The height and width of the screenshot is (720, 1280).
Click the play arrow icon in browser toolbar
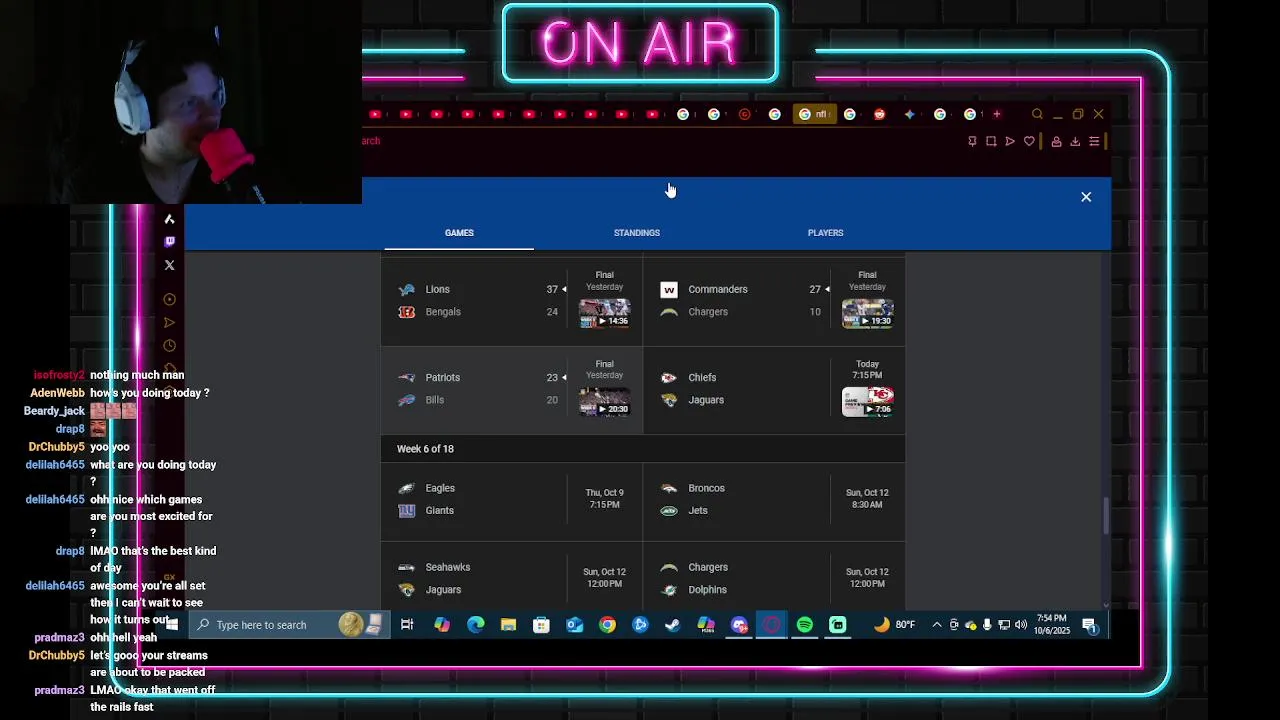tap(1010, 142)
